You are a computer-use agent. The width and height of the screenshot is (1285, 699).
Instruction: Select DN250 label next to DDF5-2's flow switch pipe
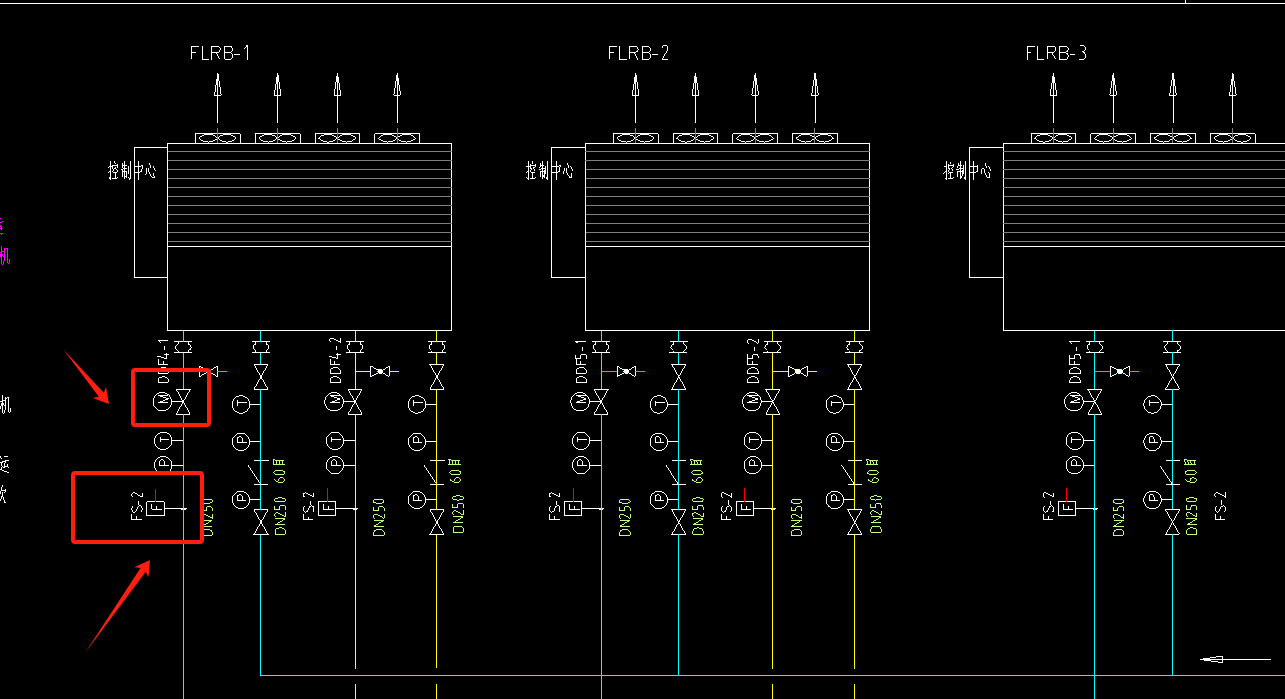click(x=797, y=518)
